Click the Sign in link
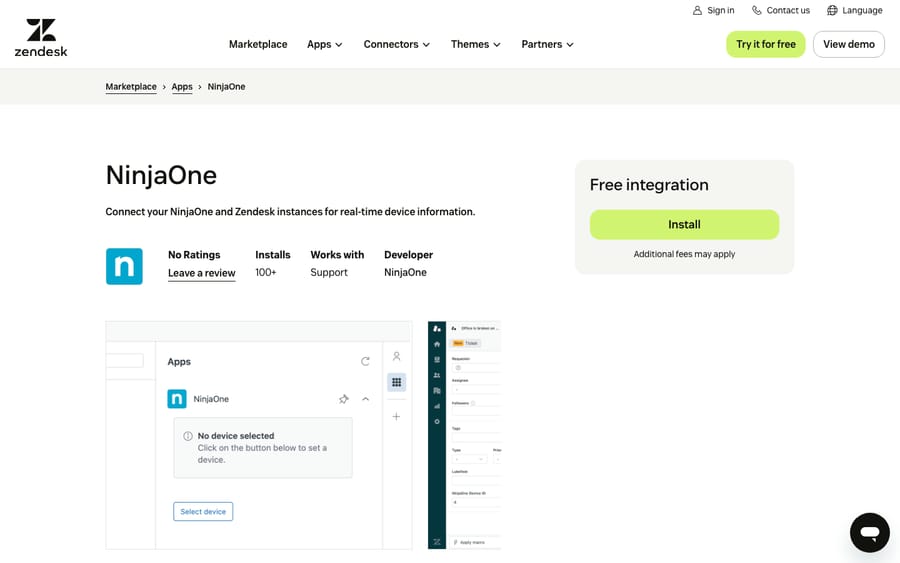Screen dimensions: 900x563 coord(713,10)
